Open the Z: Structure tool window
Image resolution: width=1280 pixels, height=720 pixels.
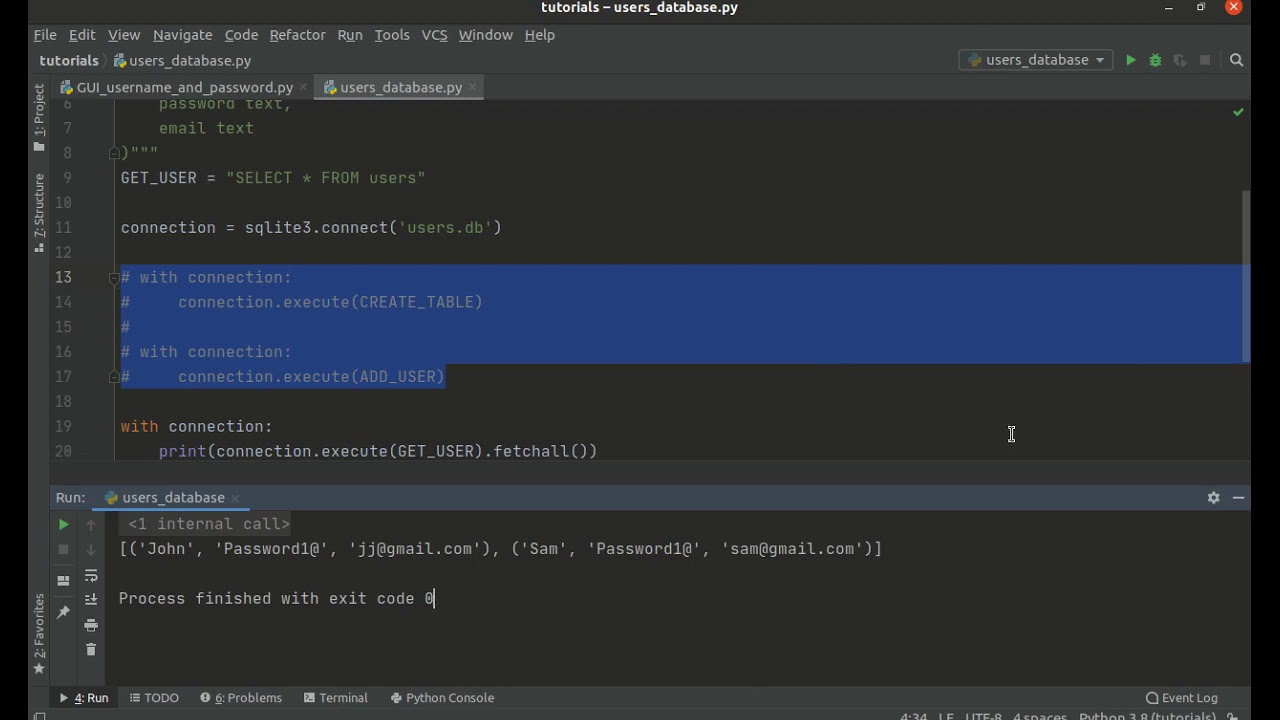coord(39,211)
